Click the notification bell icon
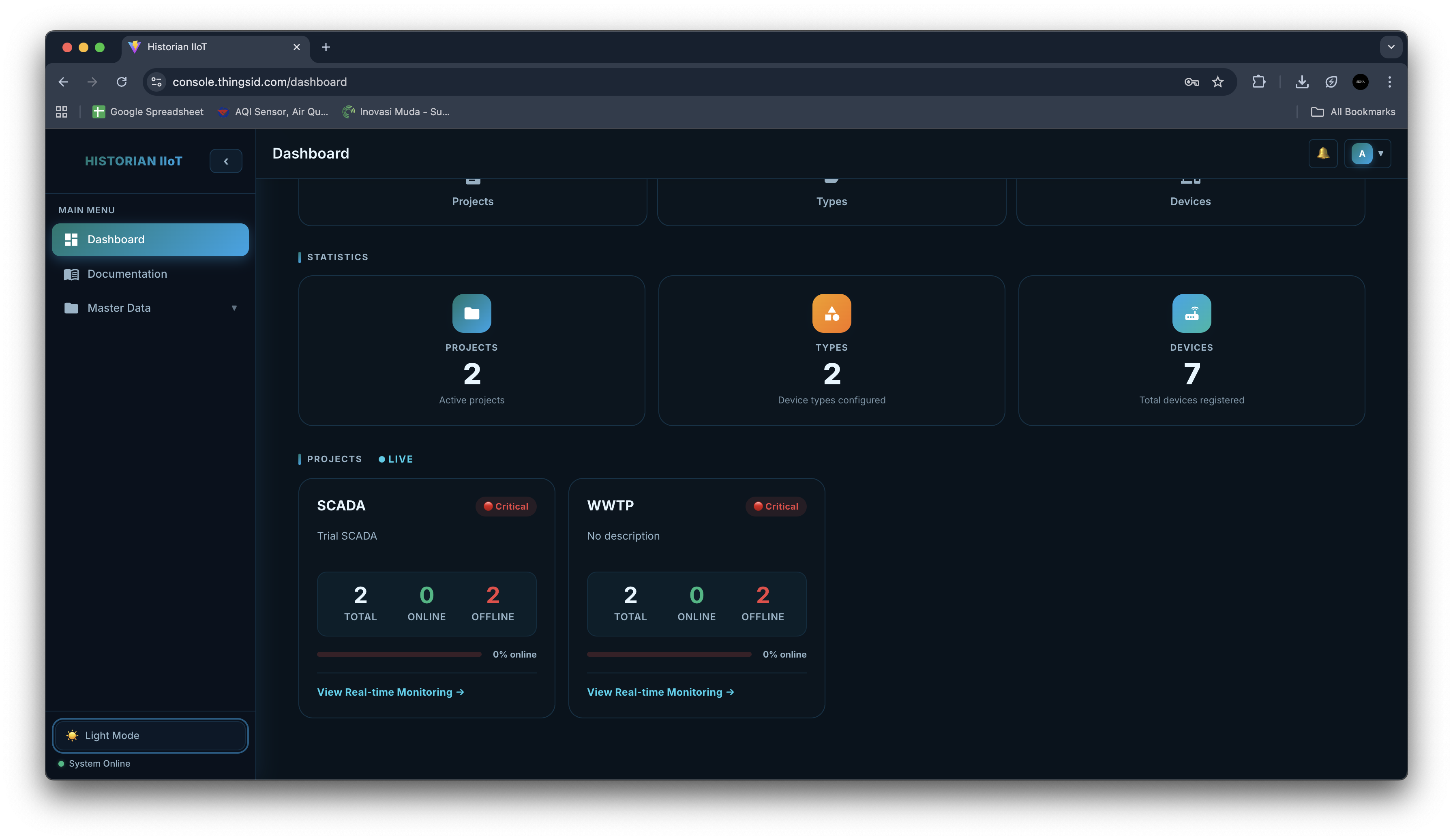Viewport: 1453px width, 840px height. [x=1323, y=153]
